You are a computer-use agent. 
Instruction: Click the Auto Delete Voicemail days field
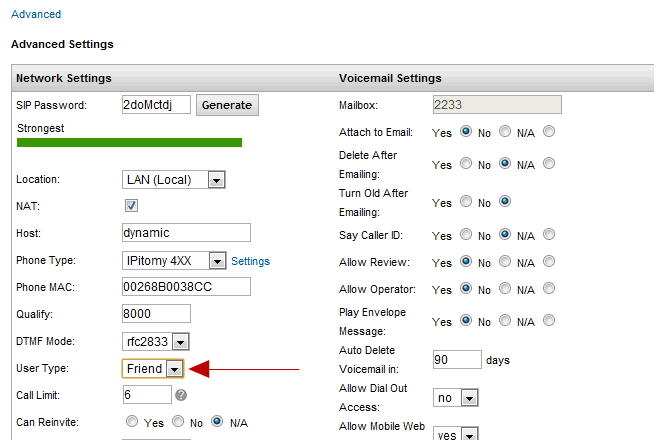[457, 359]
